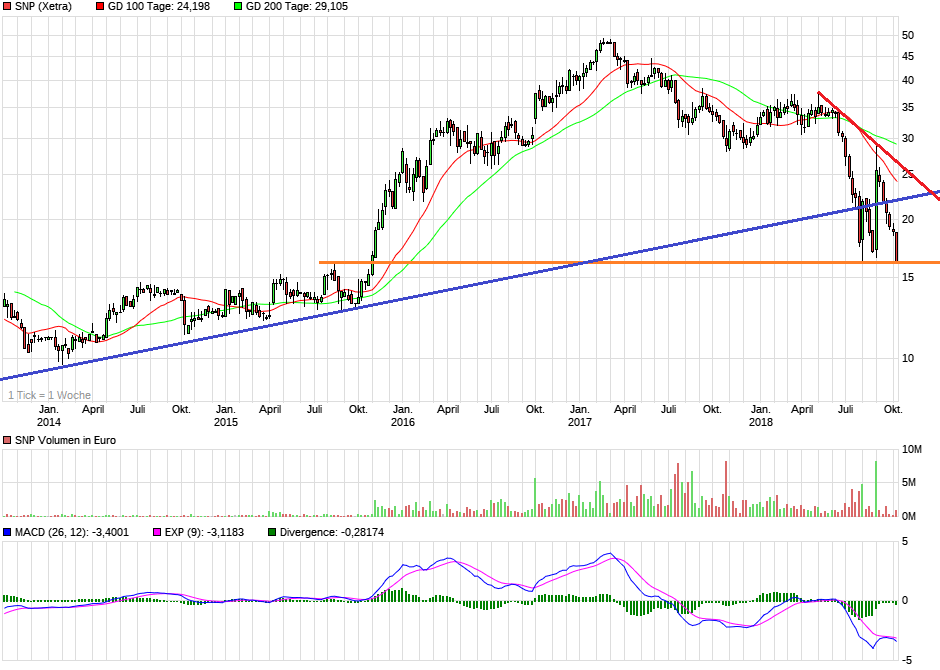This screenshot has height=670, width=940.
Task: Click the 50 price level on the axis
Action: pyautogui.click(x=908, y=35)
